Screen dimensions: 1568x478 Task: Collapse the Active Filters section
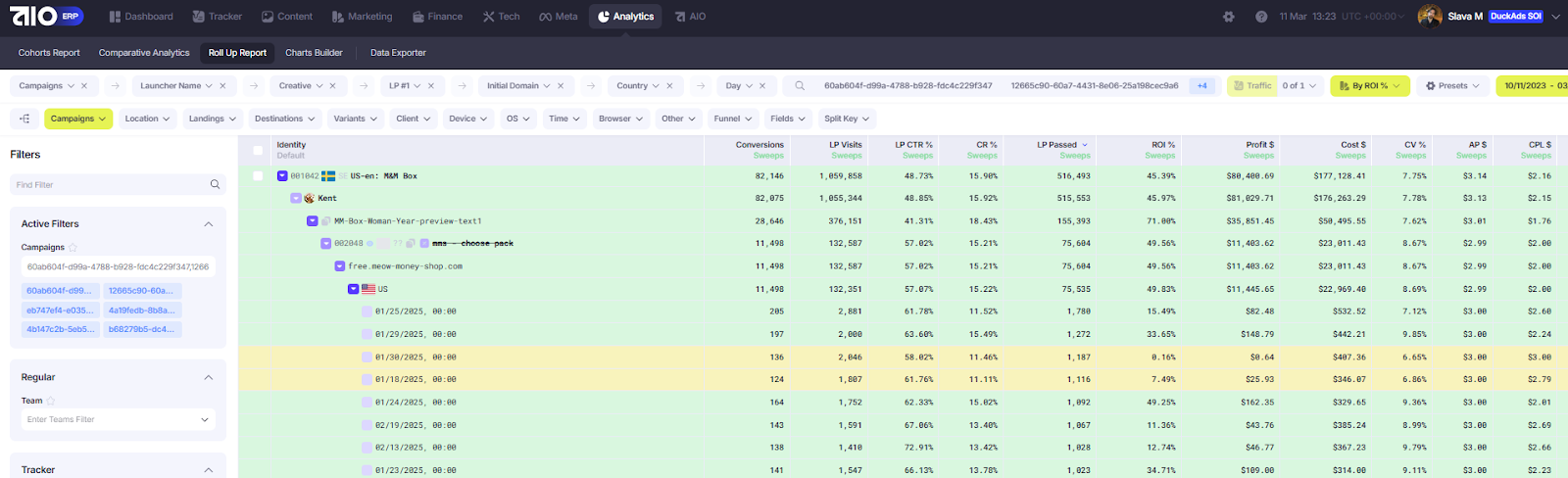point(208,224)
